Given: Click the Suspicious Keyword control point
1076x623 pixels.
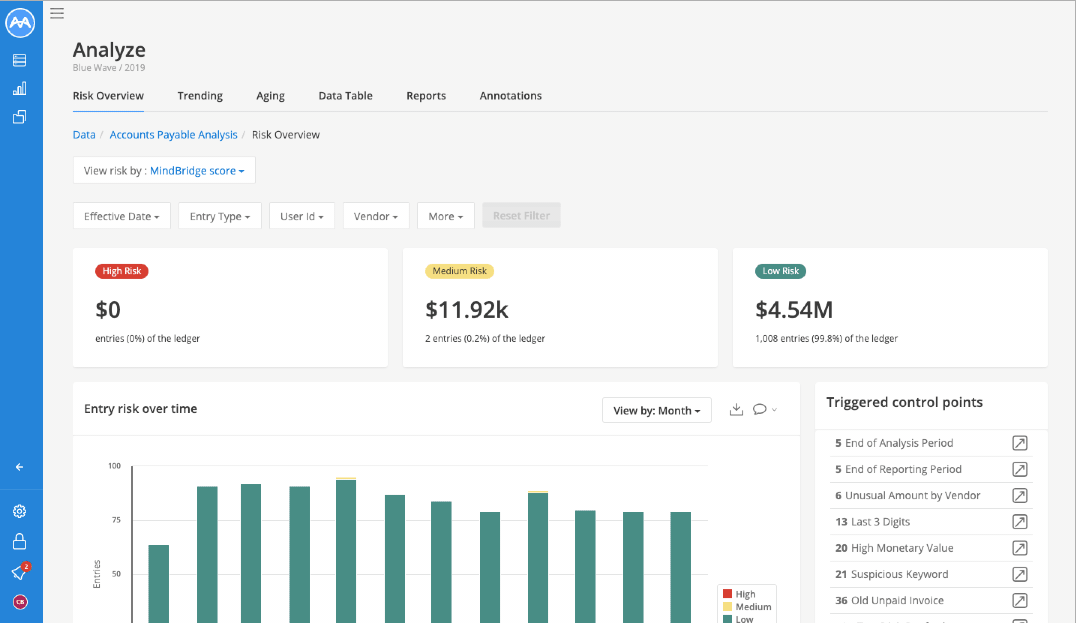Looking at the screenshot, I should point(900,574).
